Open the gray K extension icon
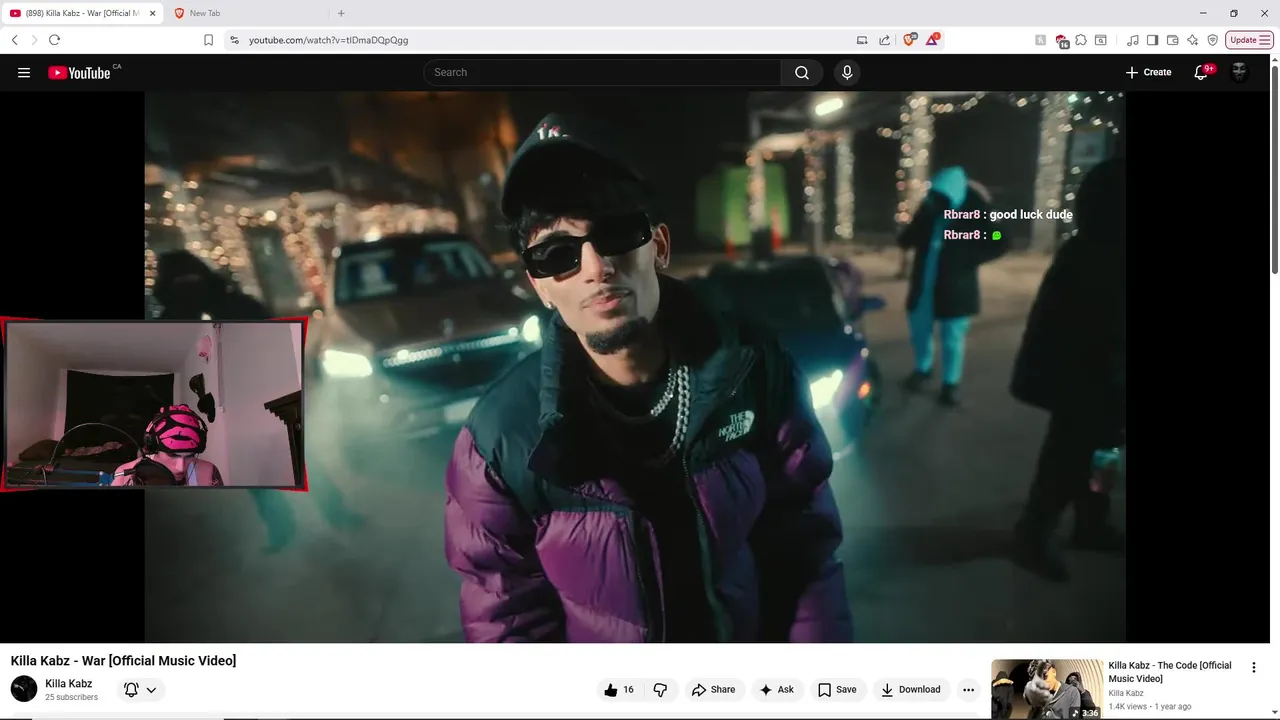The image size is (1280, 720). [1041, 40]
